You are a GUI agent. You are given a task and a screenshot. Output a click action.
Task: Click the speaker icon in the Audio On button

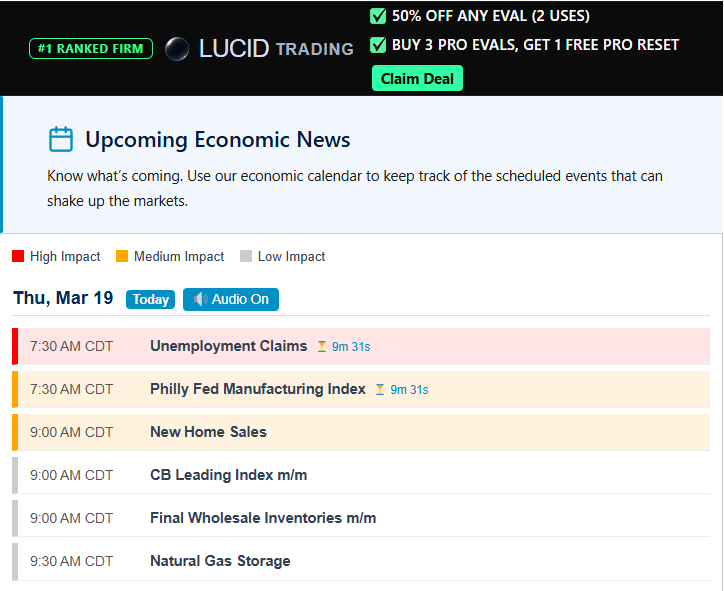click(200, 299)
